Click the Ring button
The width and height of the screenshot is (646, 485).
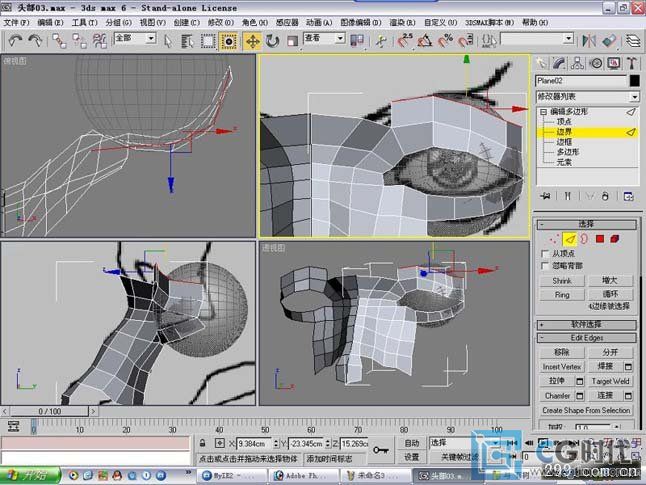pos(562,295)
